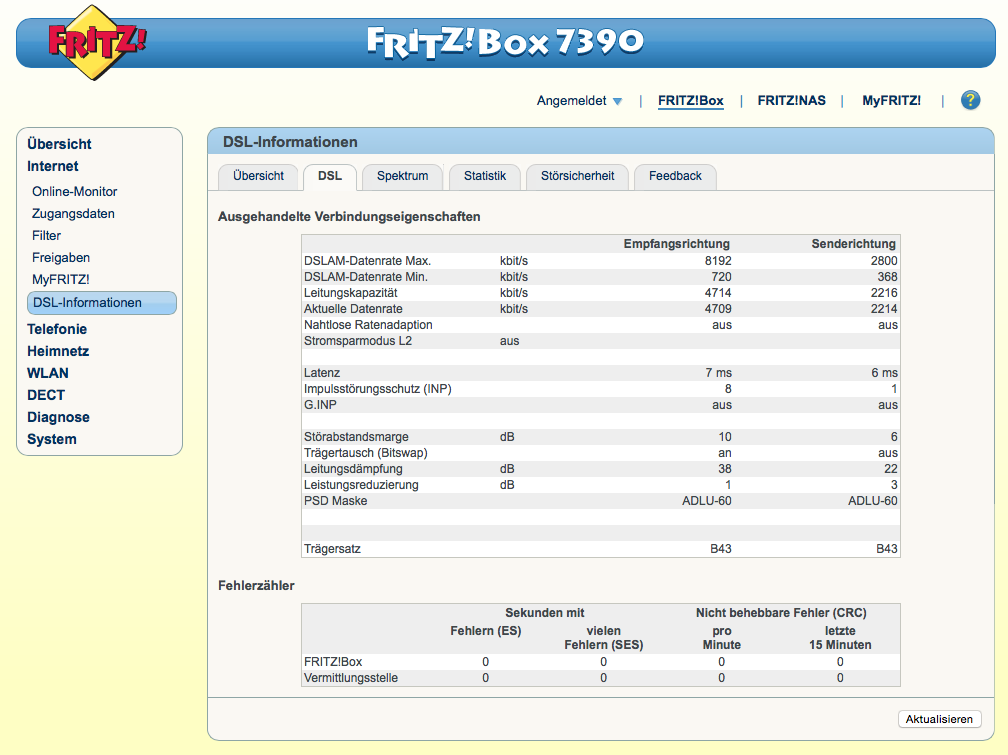
Task: Expand WLAN in the sidebar
Action: tap(48, 373)
